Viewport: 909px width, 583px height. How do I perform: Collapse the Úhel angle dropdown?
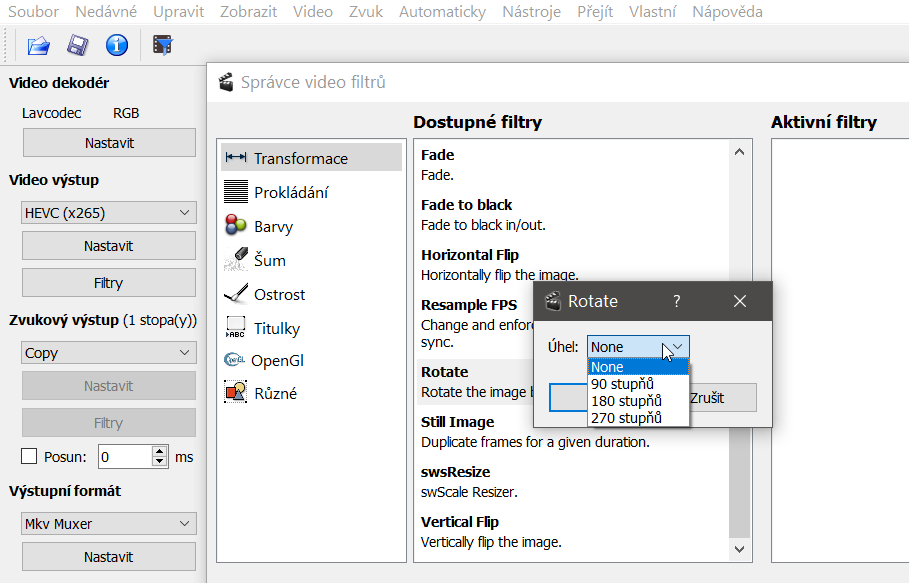point(638,347)
